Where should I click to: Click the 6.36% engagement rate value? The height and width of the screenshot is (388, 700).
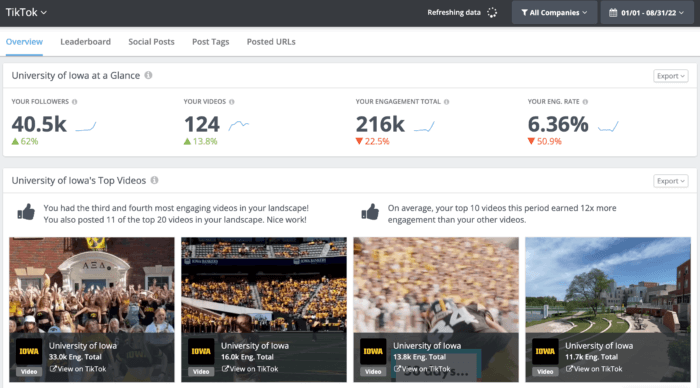click(x=558, y=124)
